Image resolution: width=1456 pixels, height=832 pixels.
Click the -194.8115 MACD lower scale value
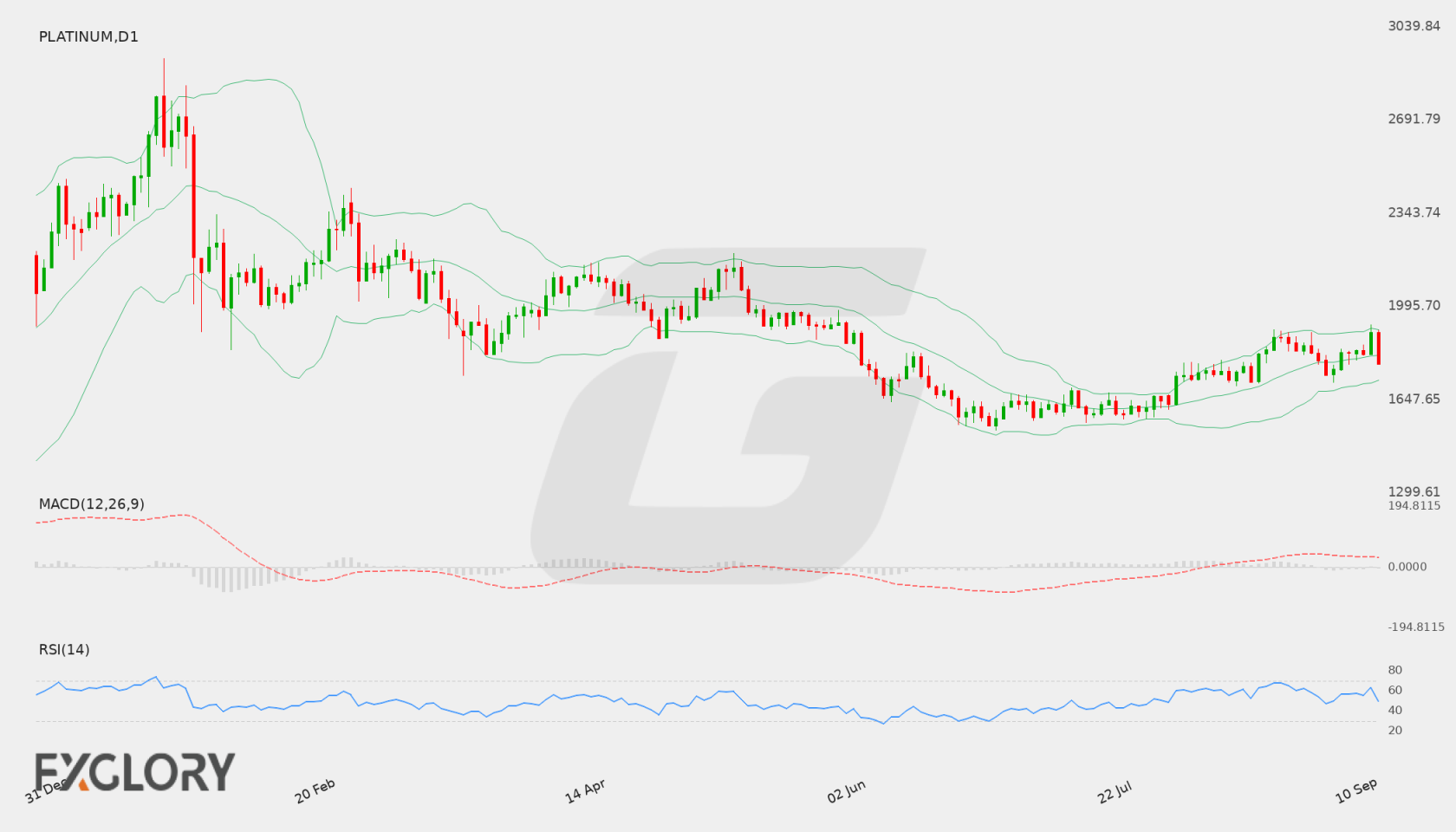(x=1416, y=627)
